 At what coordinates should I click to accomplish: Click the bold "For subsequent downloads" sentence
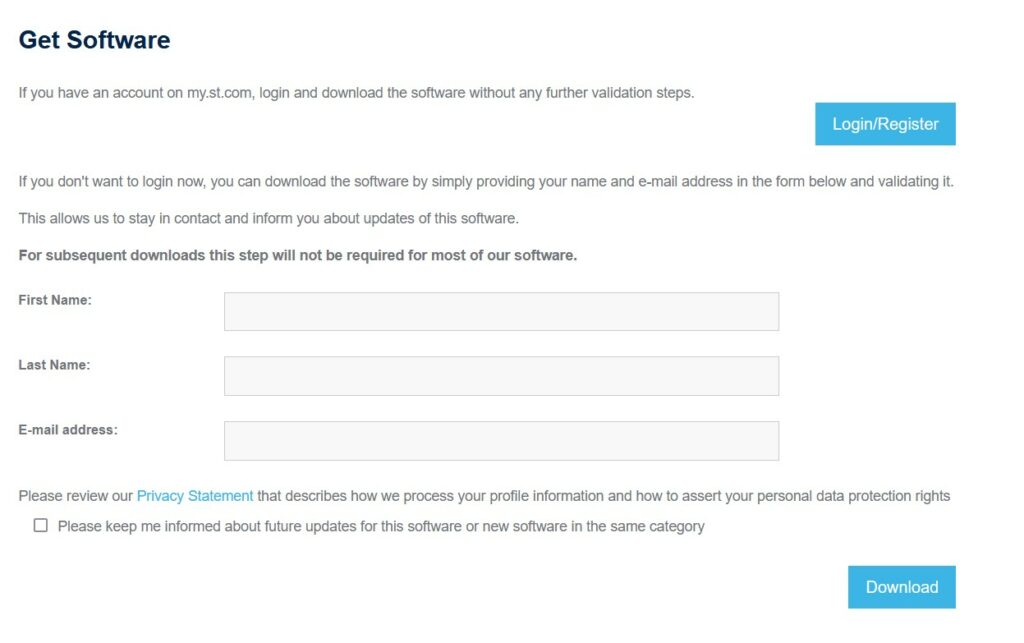point(298,255)
